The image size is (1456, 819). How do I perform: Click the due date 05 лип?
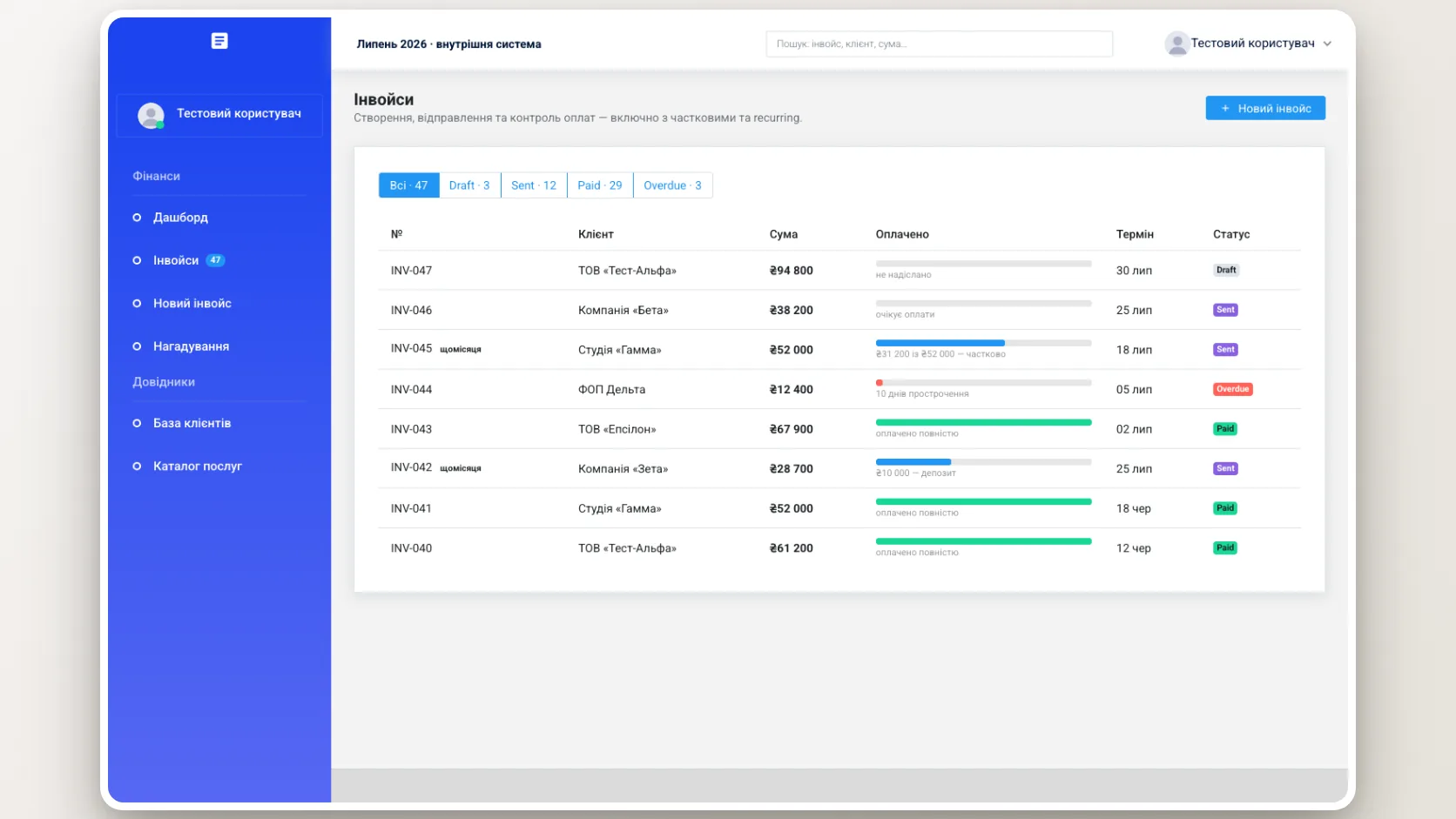[1134, 390]
